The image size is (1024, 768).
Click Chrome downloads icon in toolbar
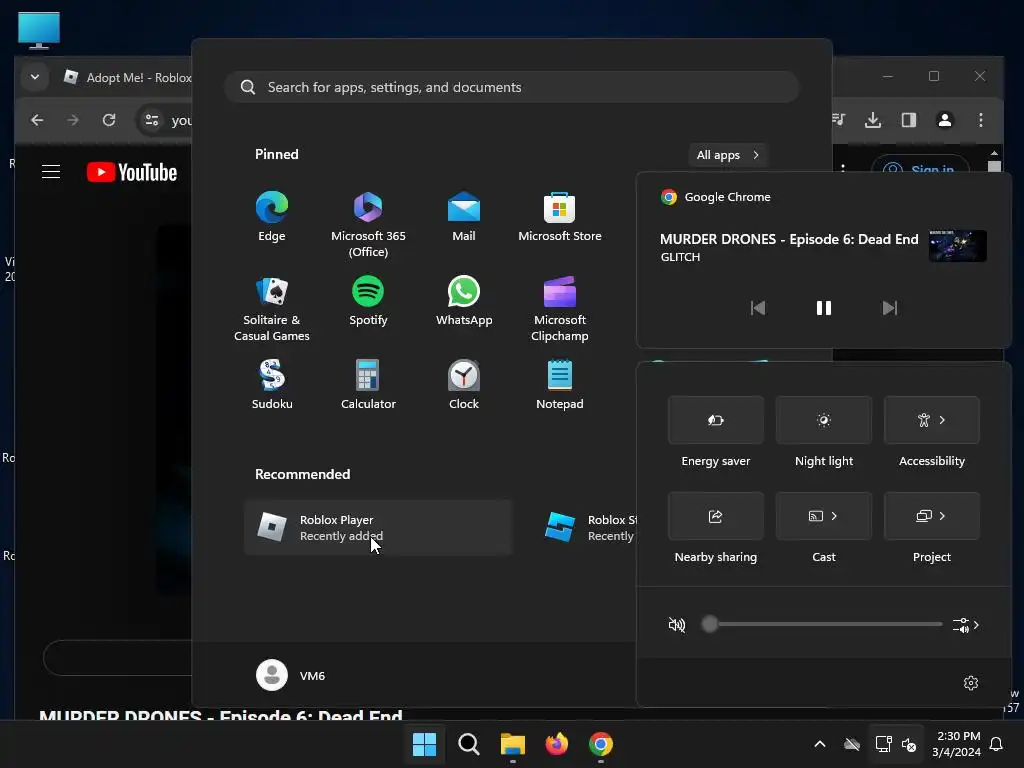pos(873,120)
